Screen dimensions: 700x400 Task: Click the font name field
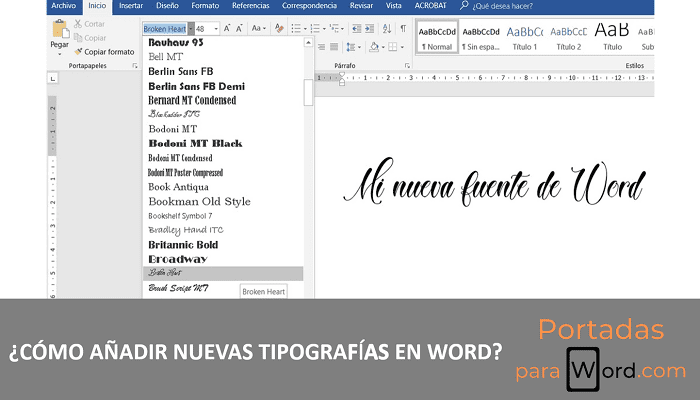click(165, 29)
